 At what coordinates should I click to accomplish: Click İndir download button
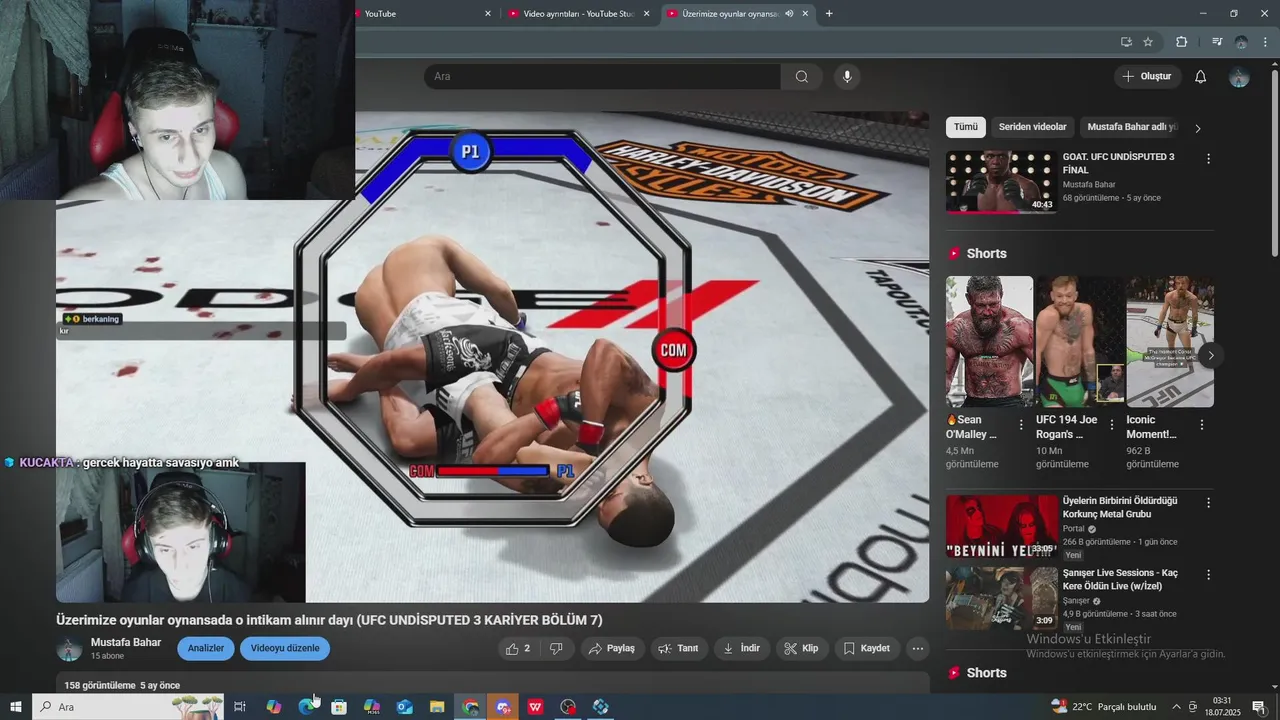click(x=742, y=648)
